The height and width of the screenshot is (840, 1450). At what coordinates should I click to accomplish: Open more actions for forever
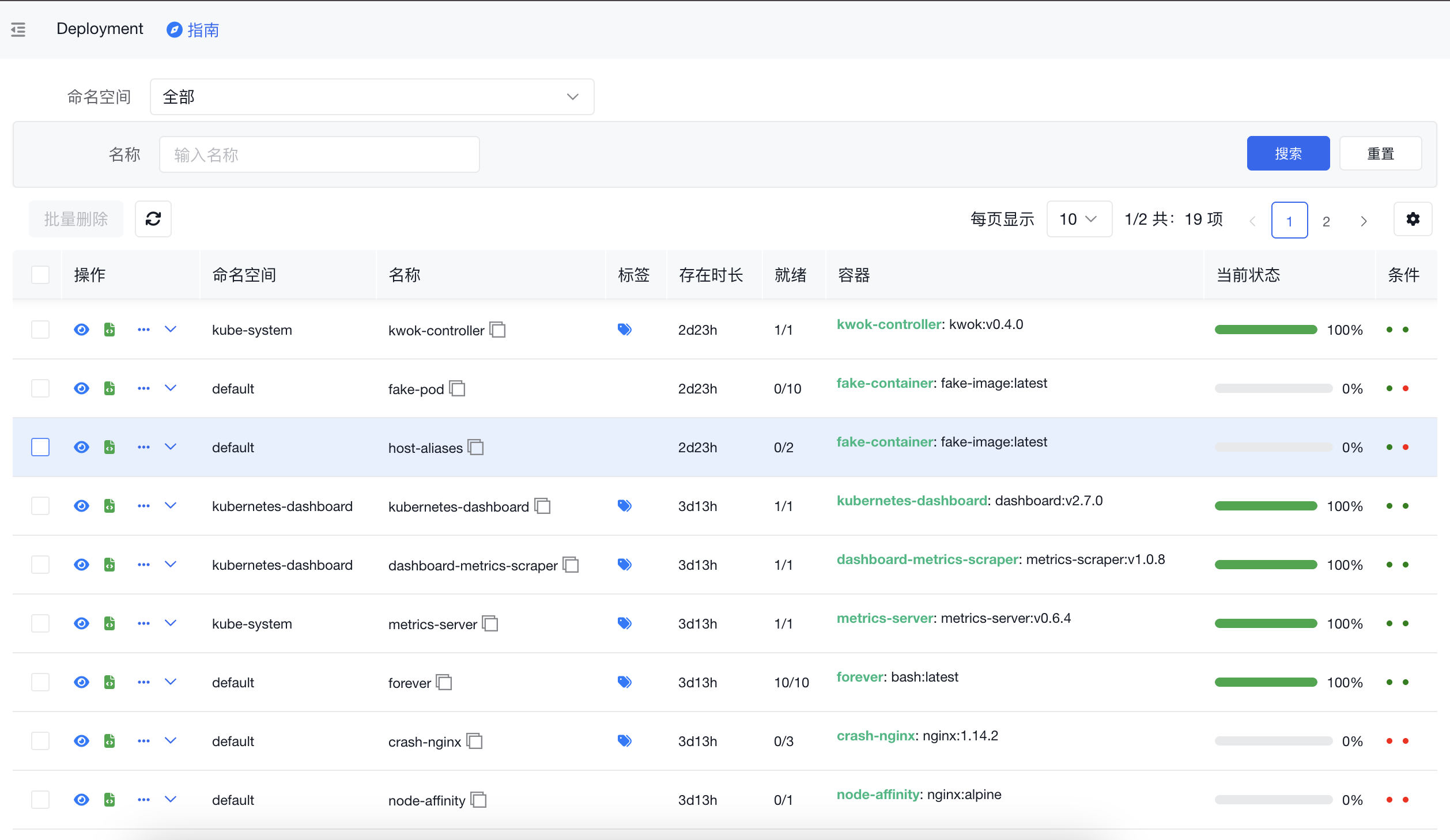click(144, 682)
